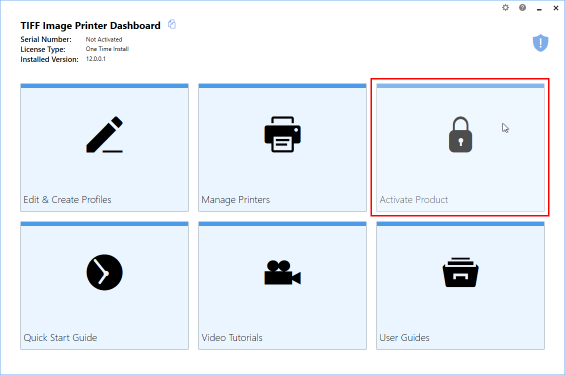The image size is (565, 375).
Task: Open the Edit & Create Profiles tile
Action: tap(104, 148)
